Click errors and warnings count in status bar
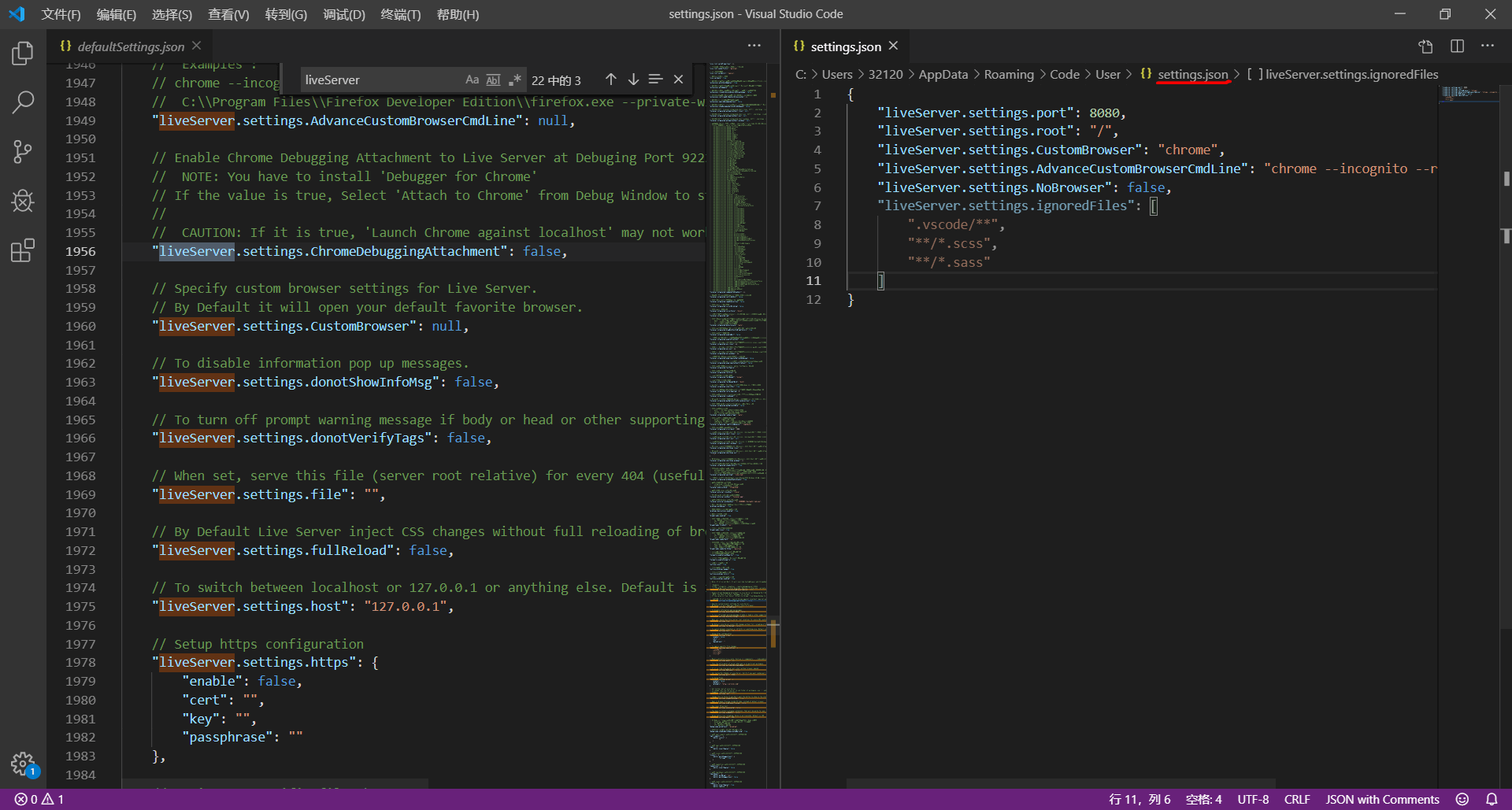 point(39,799)
